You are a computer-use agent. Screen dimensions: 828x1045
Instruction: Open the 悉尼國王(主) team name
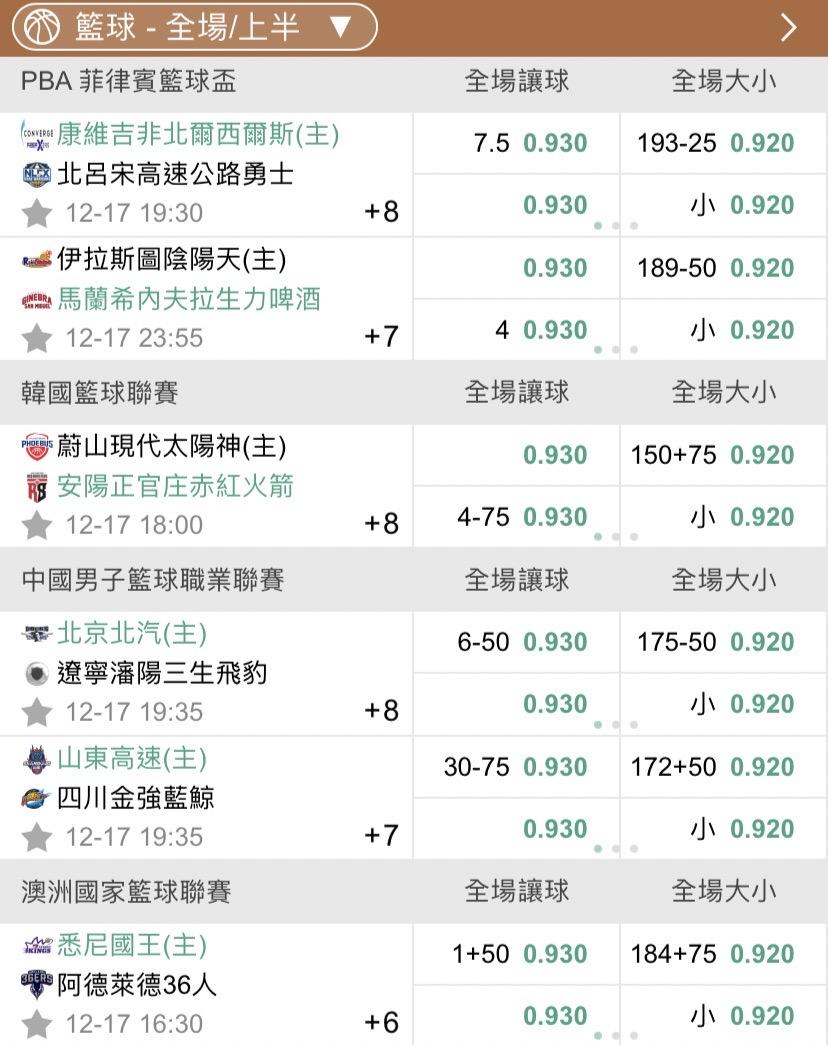point(132,945)
